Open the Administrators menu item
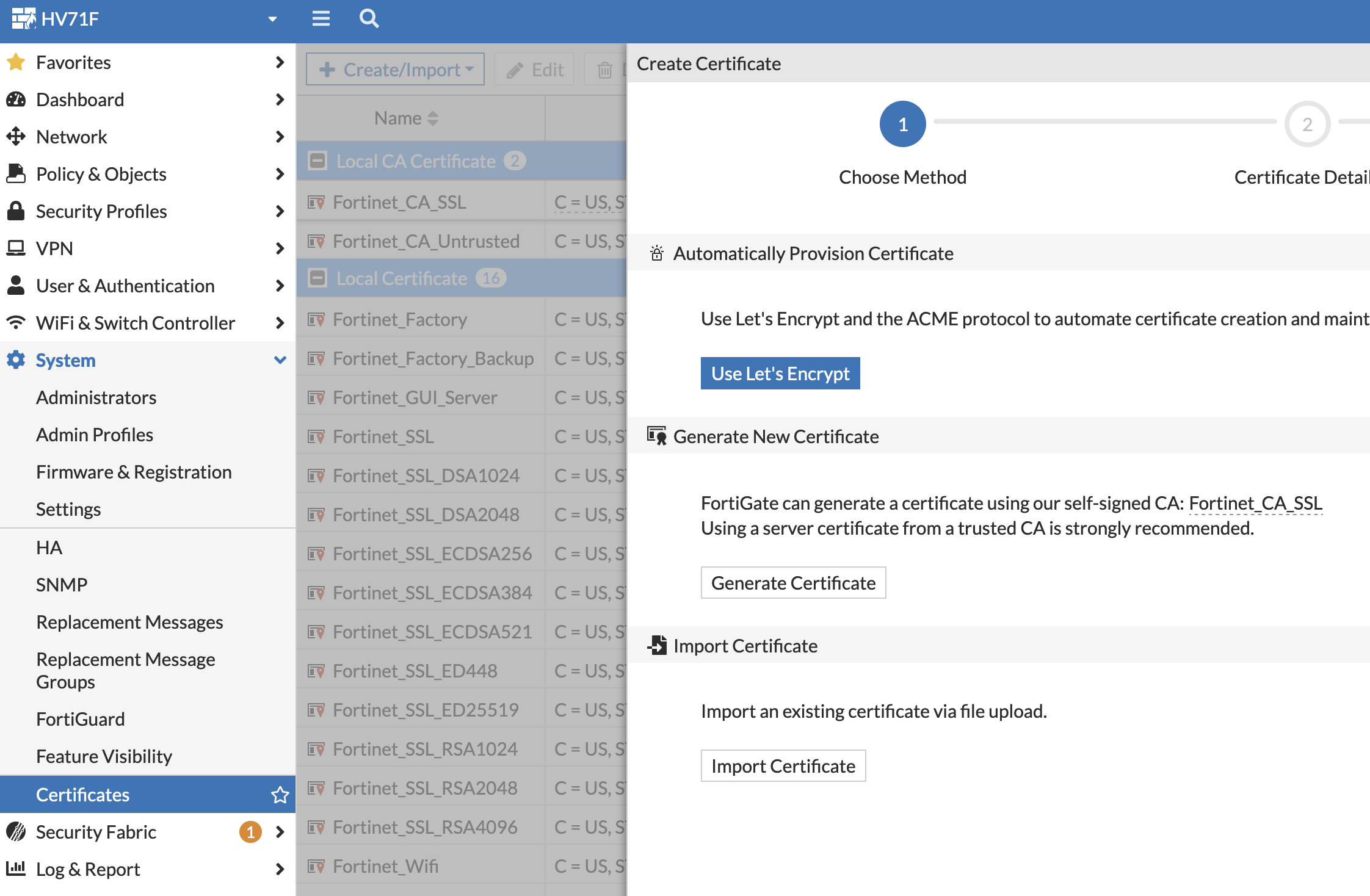This screenshot has height=896, width=1370. pyautogui.click(x=96, y=397)
